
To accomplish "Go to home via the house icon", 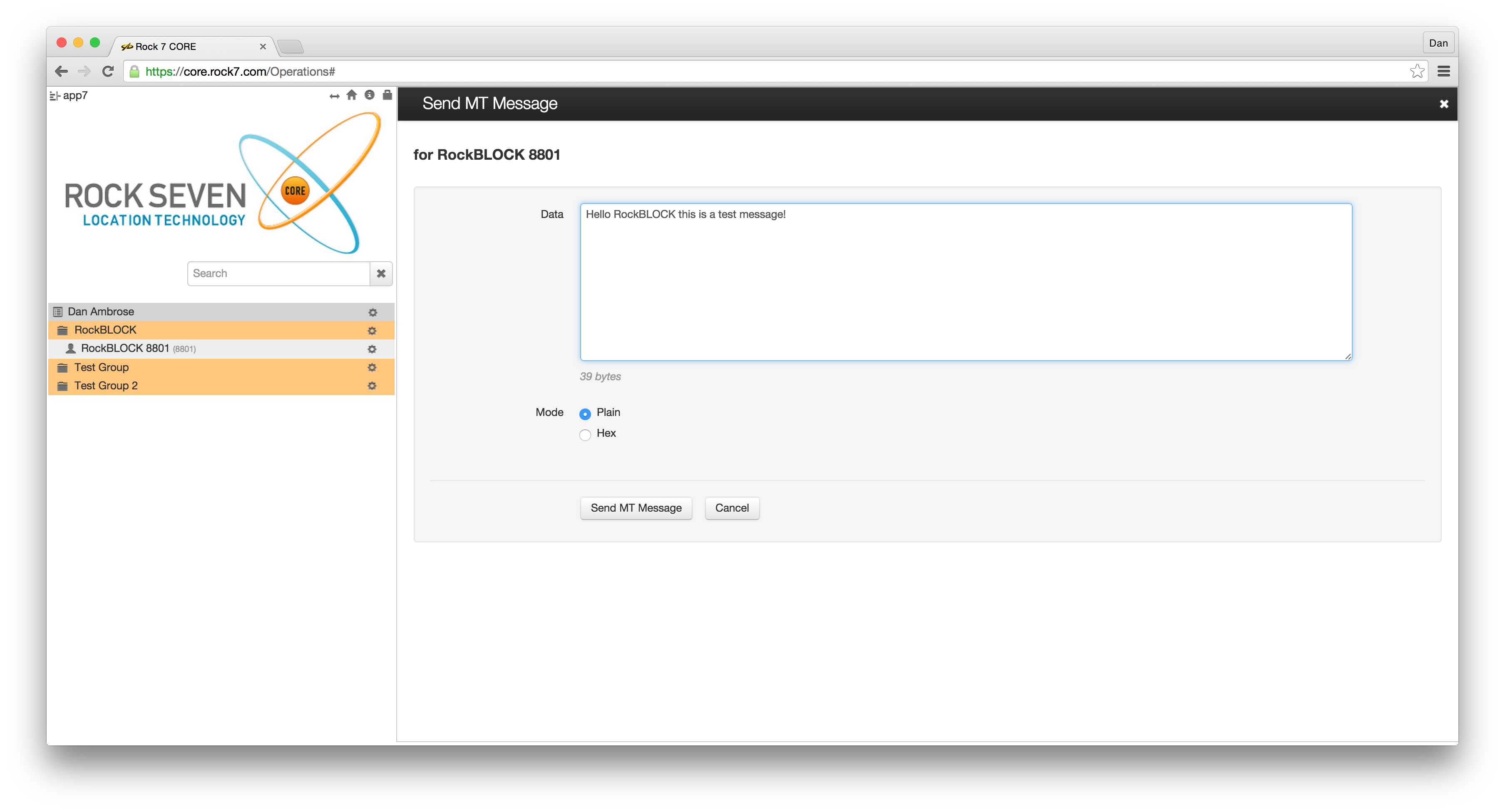I will point(352,95).
